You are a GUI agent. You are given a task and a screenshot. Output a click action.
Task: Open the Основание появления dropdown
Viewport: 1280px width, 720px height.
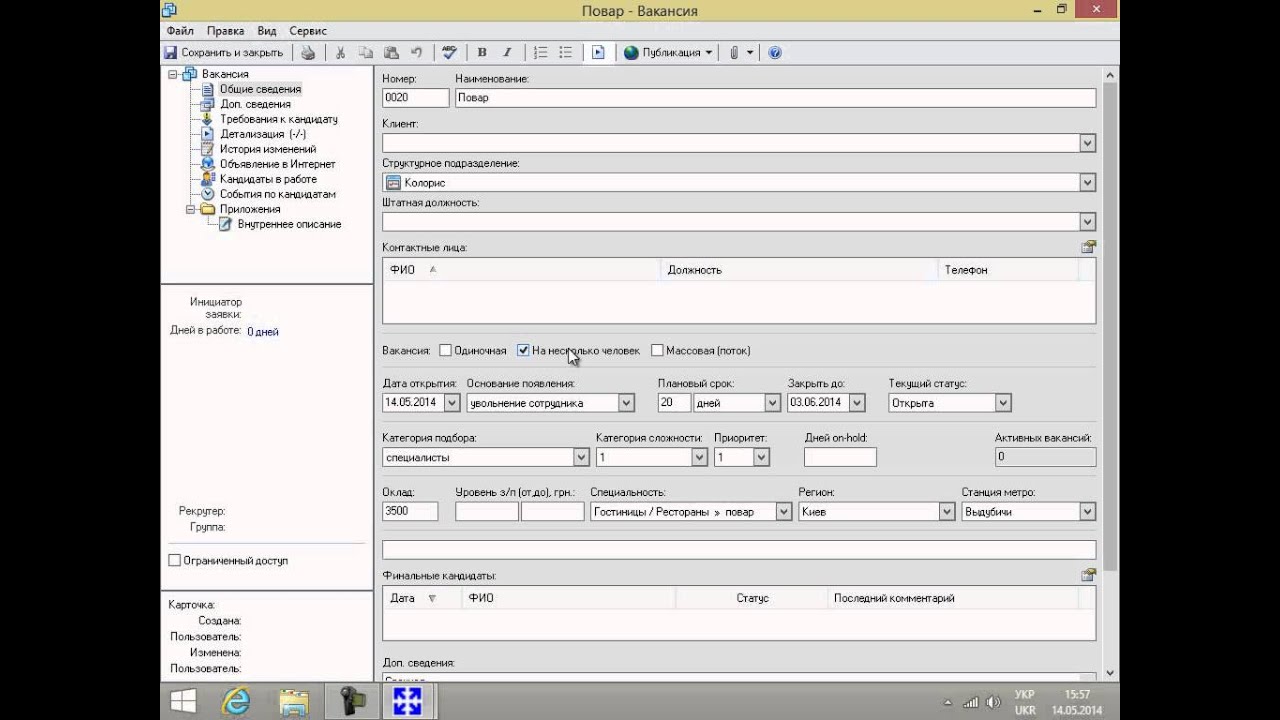click(626, 403)
